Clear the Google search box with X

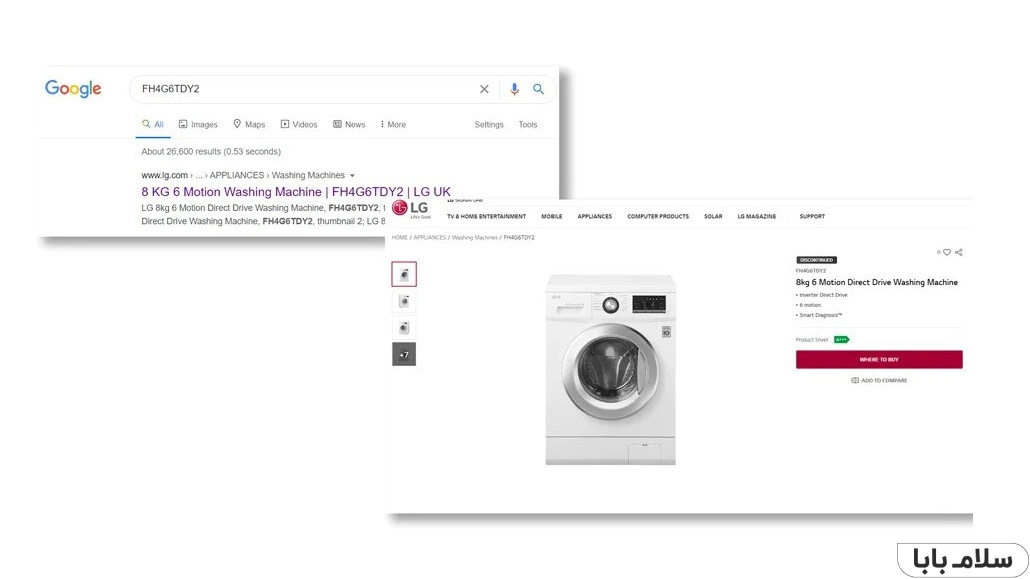(484, 89)
